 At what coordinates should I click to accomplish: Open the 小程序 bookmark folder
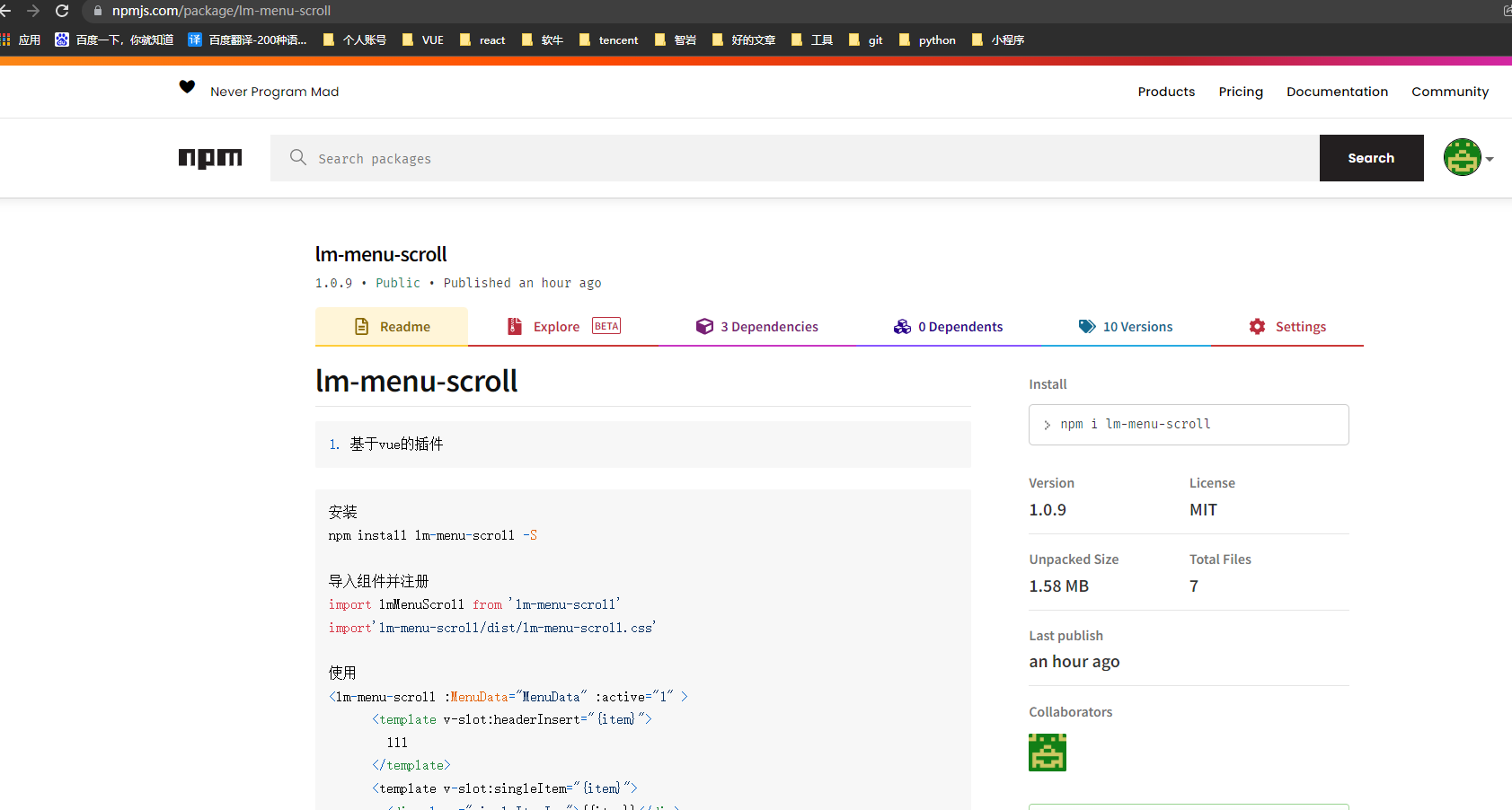click(x=998, y=40)
